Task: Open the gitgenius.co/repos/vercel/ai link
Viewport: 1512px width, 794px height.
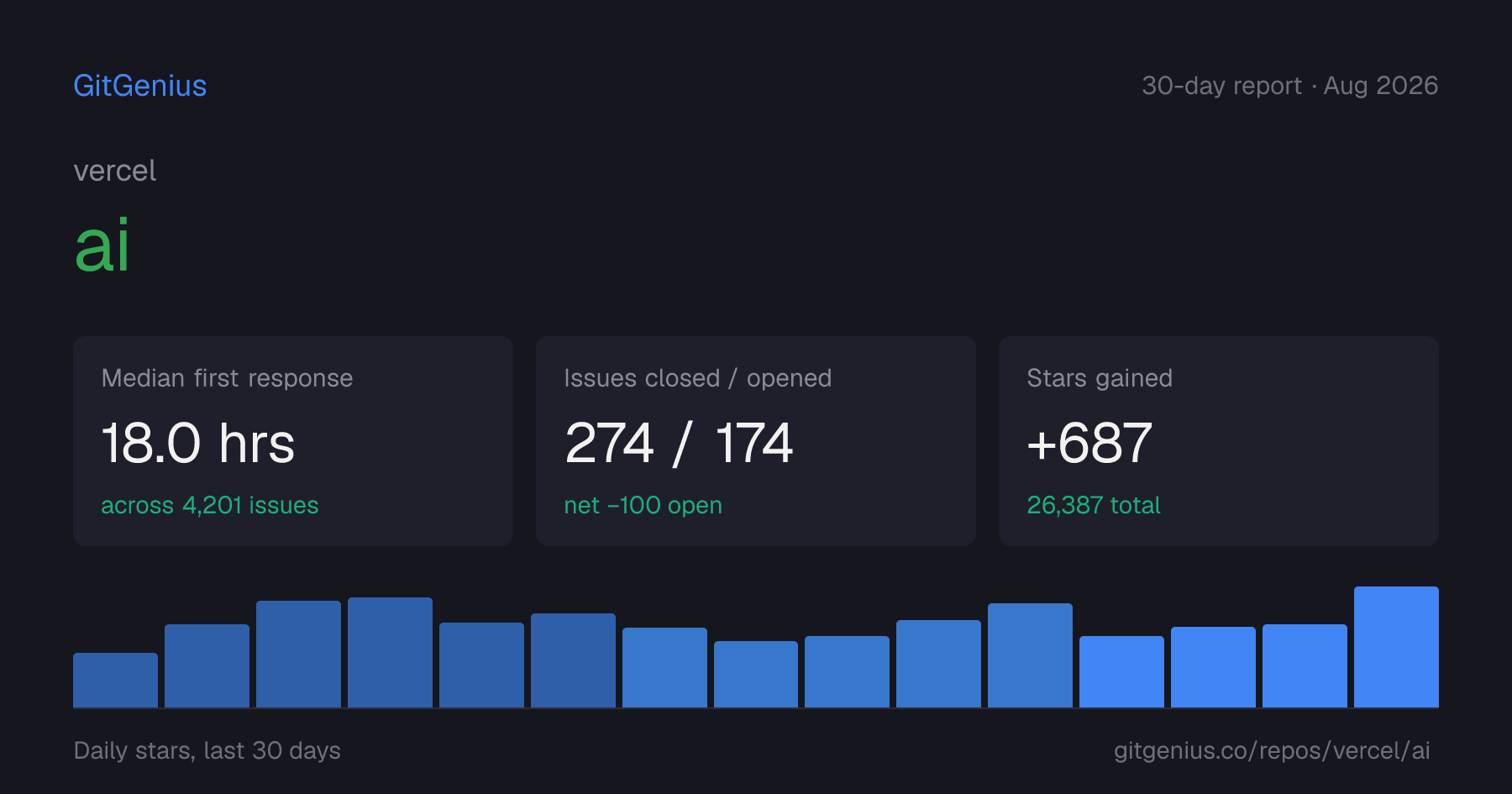Action: (1272, 750)
